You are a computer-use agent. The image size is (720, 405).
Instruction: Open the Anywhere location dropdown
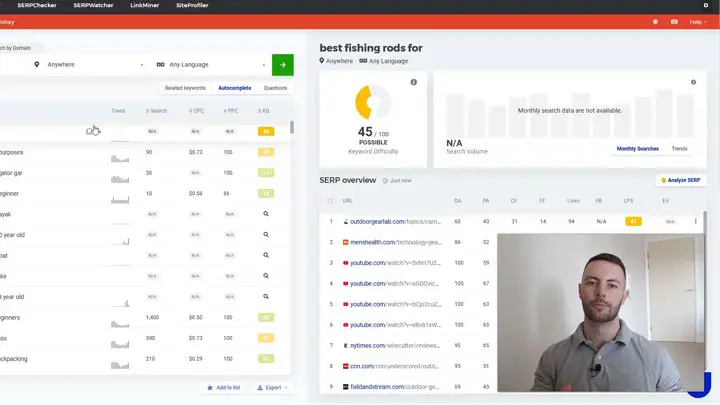[88, 64]
